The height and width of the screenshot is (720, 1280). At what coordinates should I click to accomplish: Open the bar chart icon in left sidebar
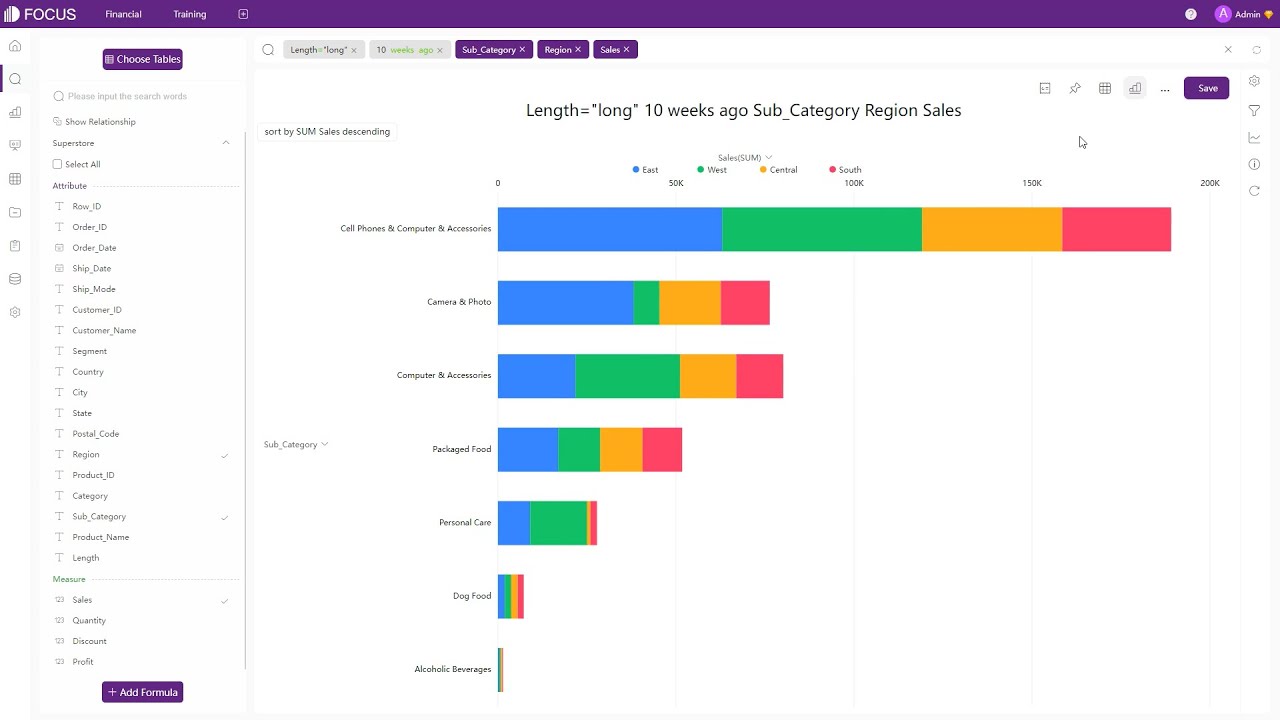(15, 113)
